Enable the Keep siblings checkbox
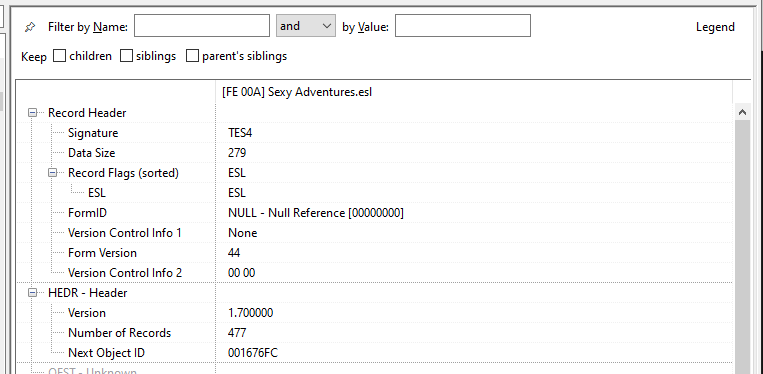The height and width of the screenshot is (374, 763). point(127,56)
